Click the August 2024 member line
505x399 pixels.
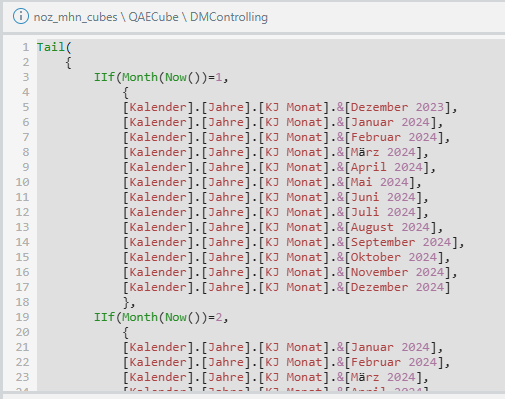coord(283,227)
